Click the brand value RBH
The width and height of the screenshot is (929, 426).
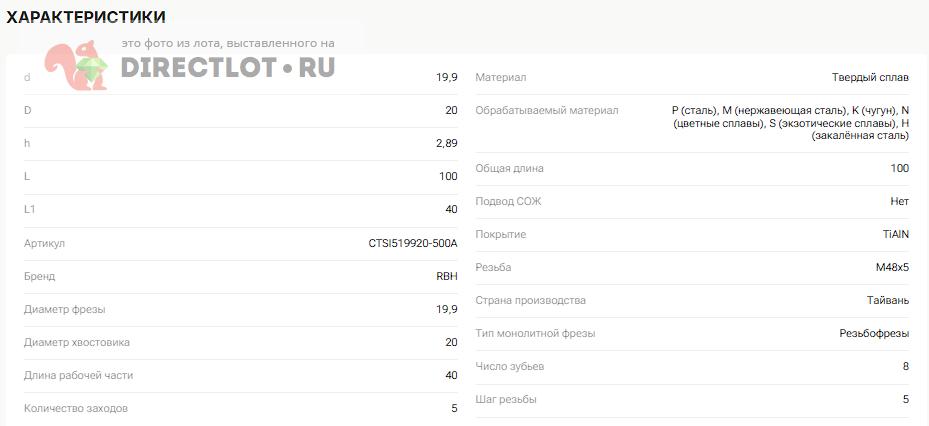pyautogui.click(x=446, y=276)
